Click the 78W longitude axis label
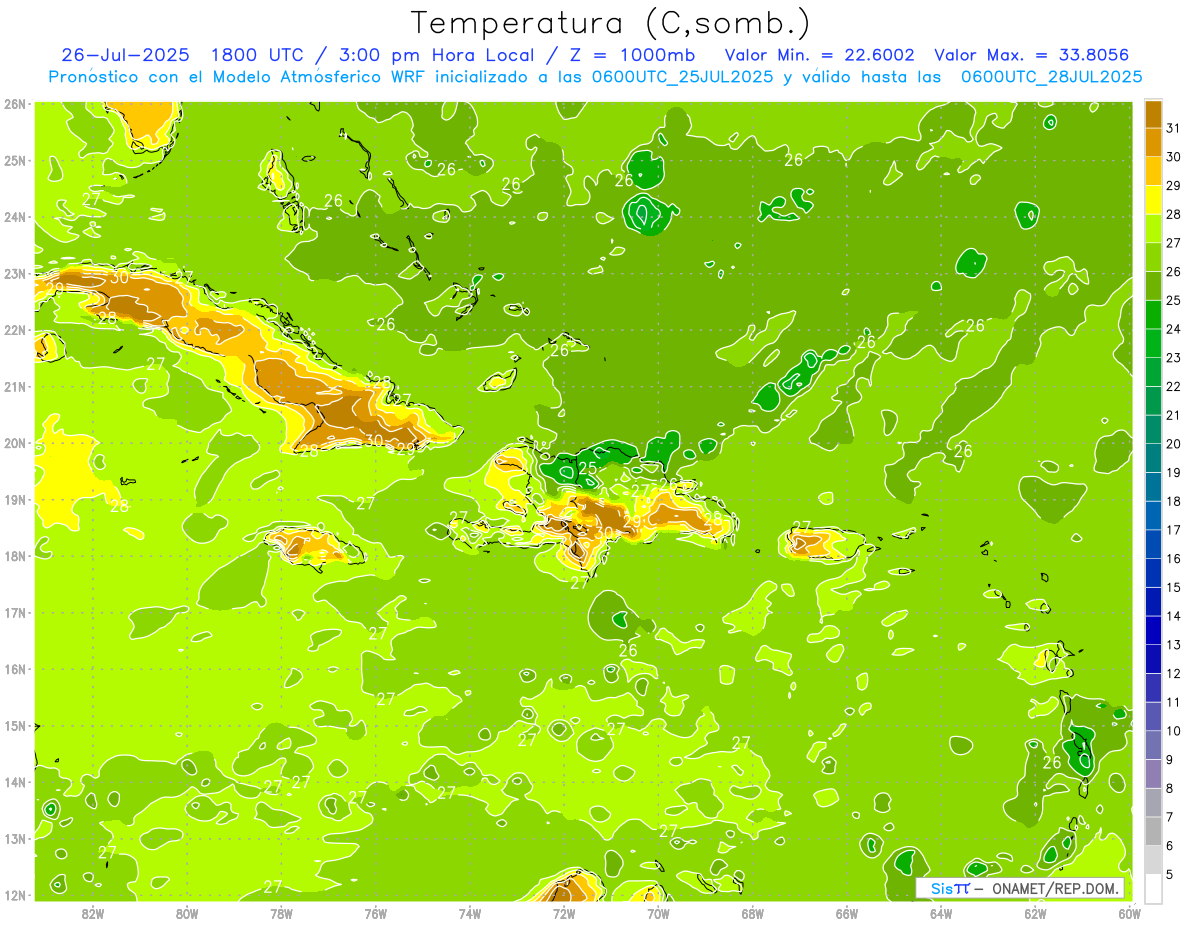 coord(281,913)
